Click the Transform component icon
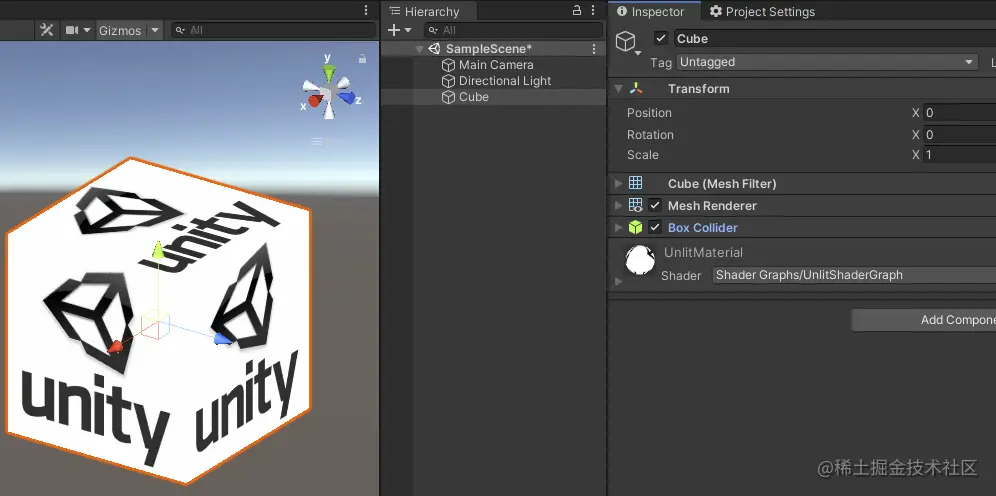 [x=636, y=89]
